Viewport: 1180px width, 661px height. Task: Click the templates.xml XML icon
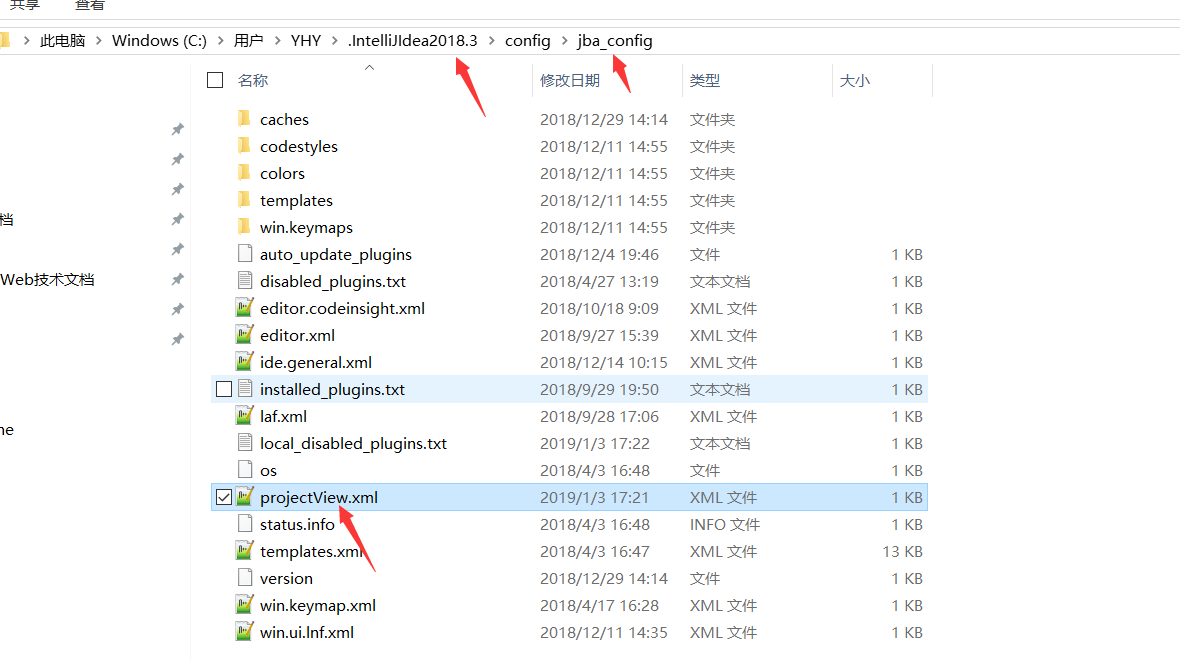(245, 550)
